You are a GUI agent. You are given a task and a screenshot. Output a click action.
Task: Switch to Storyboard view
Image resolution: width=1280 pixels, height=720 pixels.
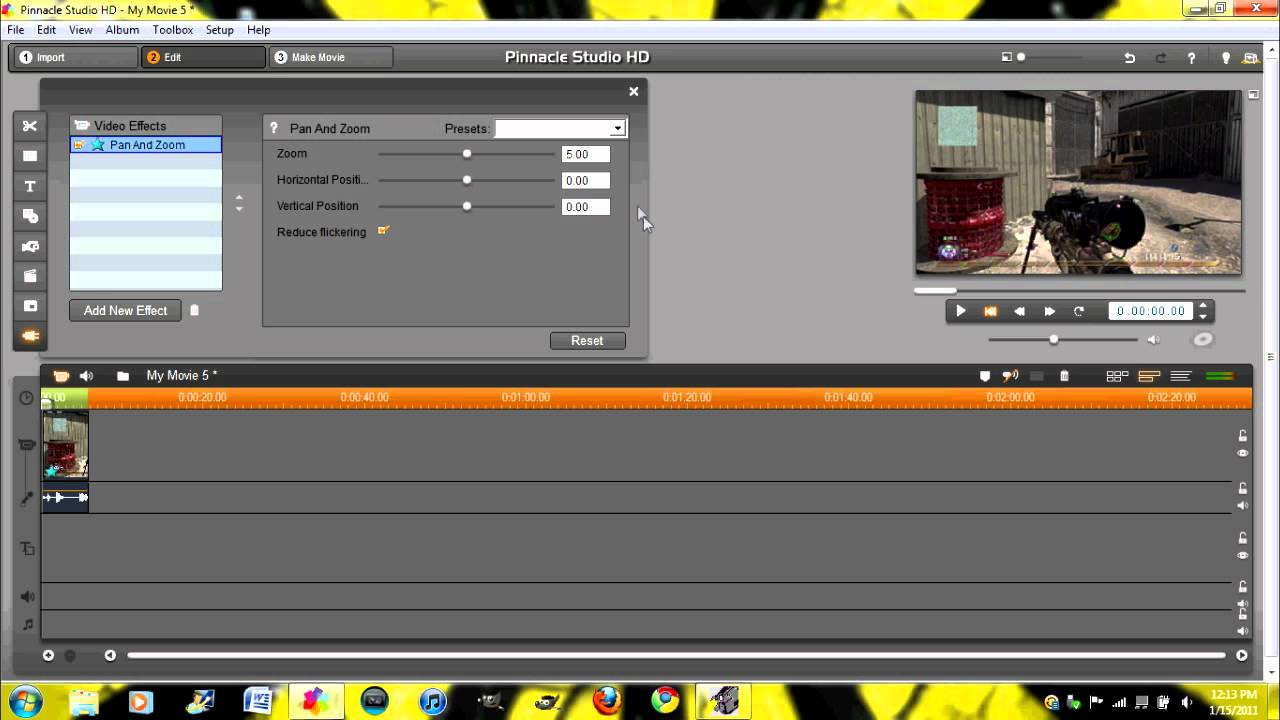[1117, 376]
